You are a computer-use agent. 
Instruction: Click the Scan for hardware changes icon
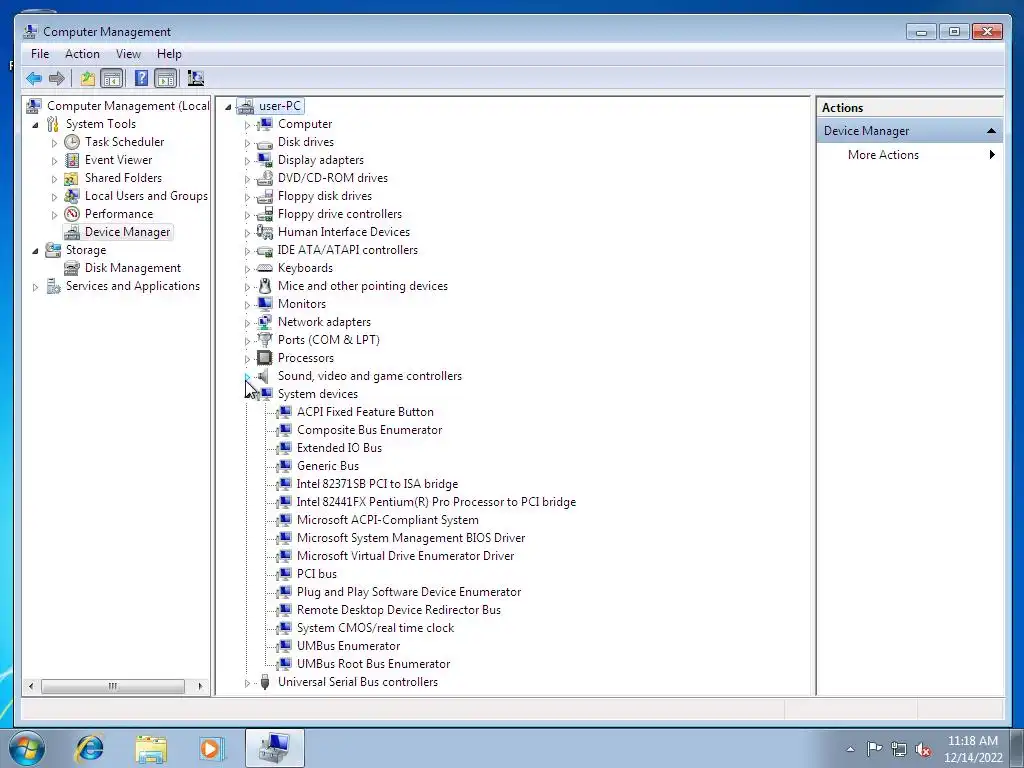(x=196, y=79)
